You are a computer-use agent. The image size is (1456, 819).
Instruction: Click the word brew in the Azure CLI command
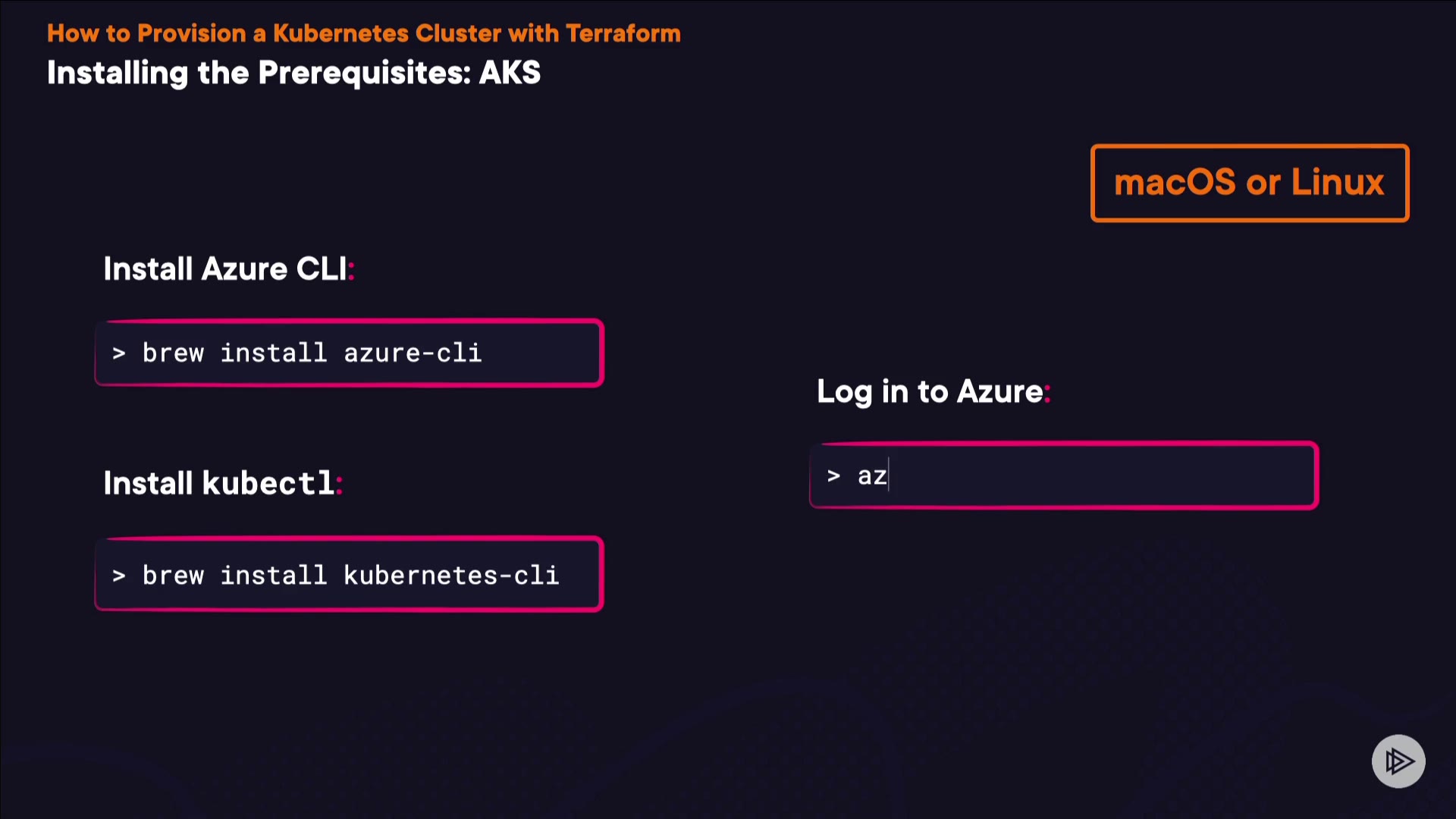[173, 353]
